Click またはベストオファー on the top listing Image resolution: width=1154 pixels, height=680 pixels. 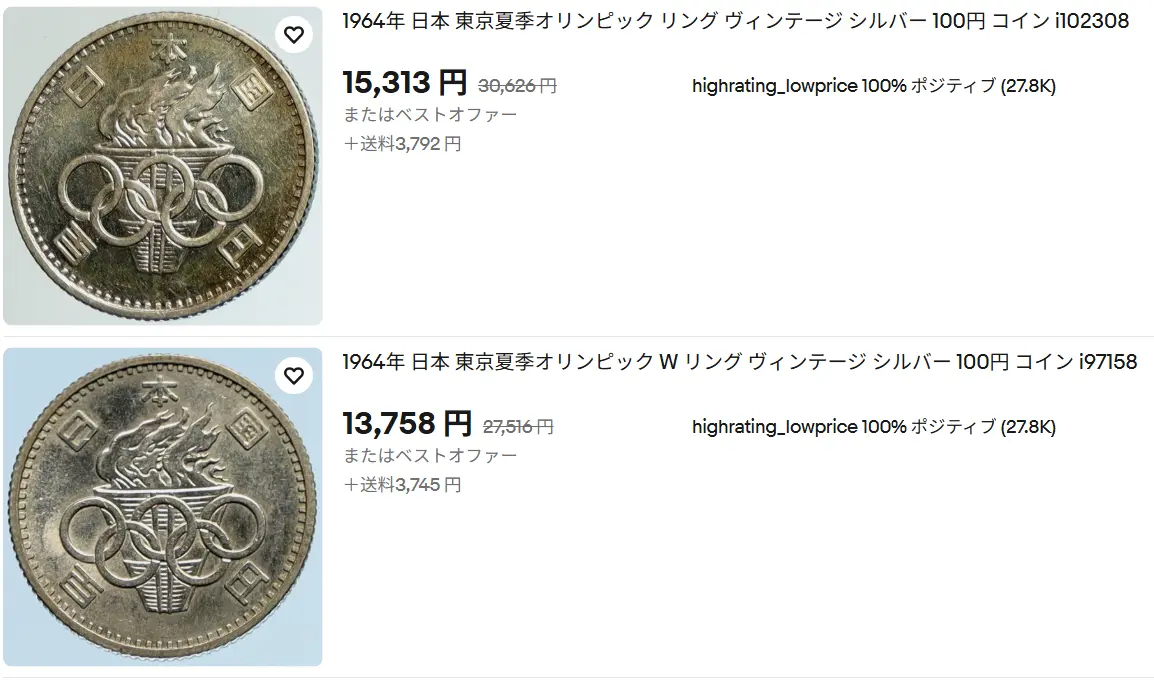point(429,114)
